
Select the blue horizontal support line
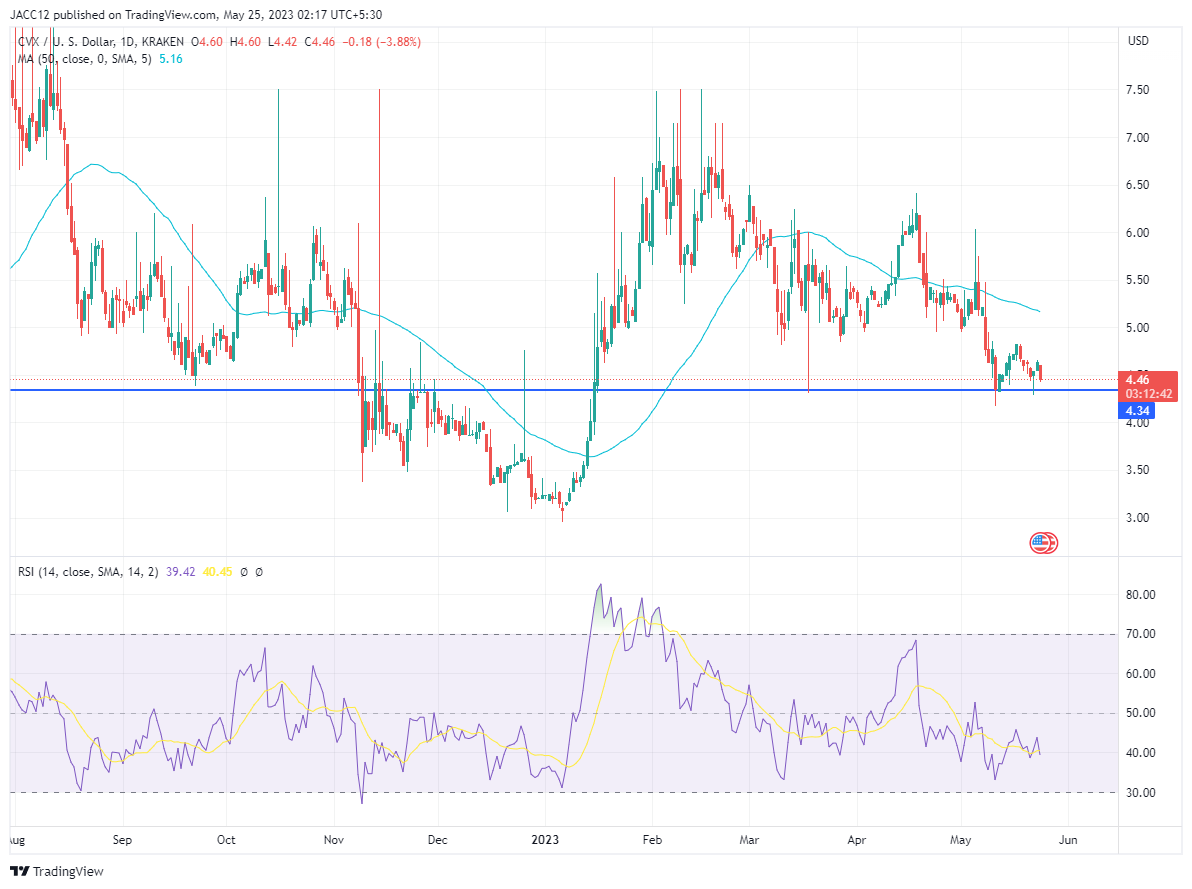[x=564, y=390]
